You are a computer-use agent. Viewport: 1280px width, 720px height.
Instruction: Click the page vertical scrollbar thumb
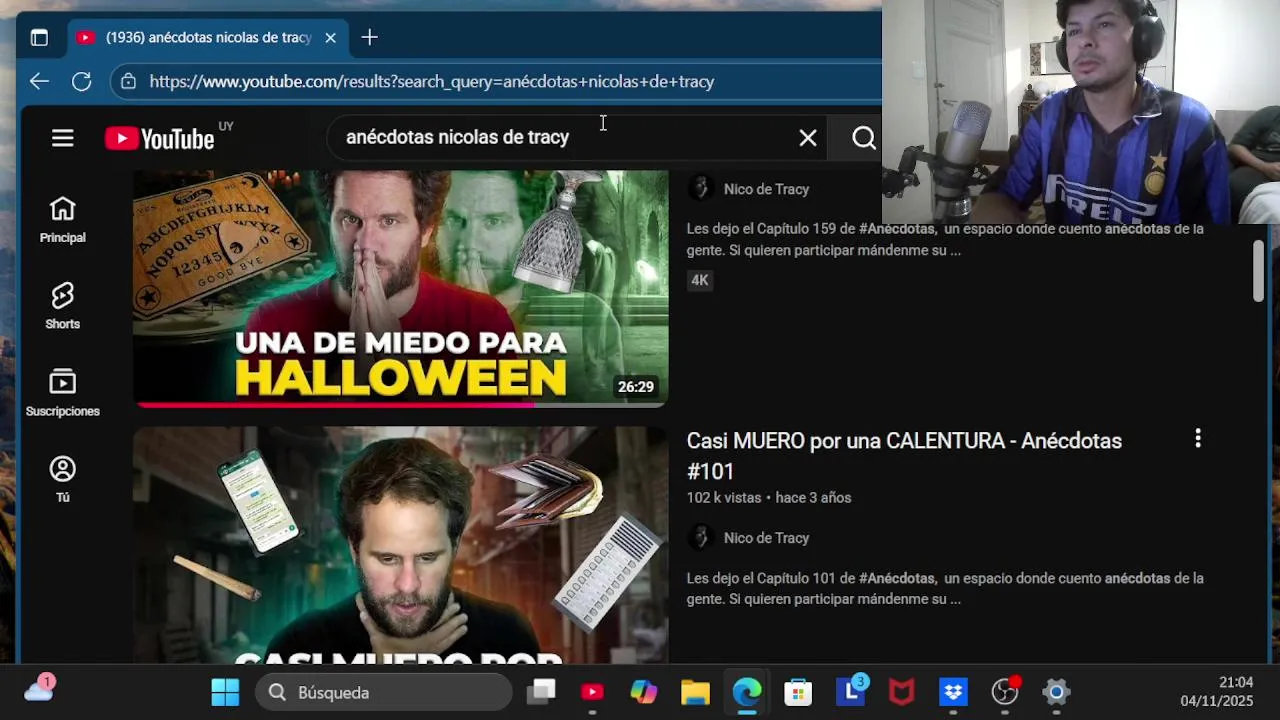[1259, 270]
